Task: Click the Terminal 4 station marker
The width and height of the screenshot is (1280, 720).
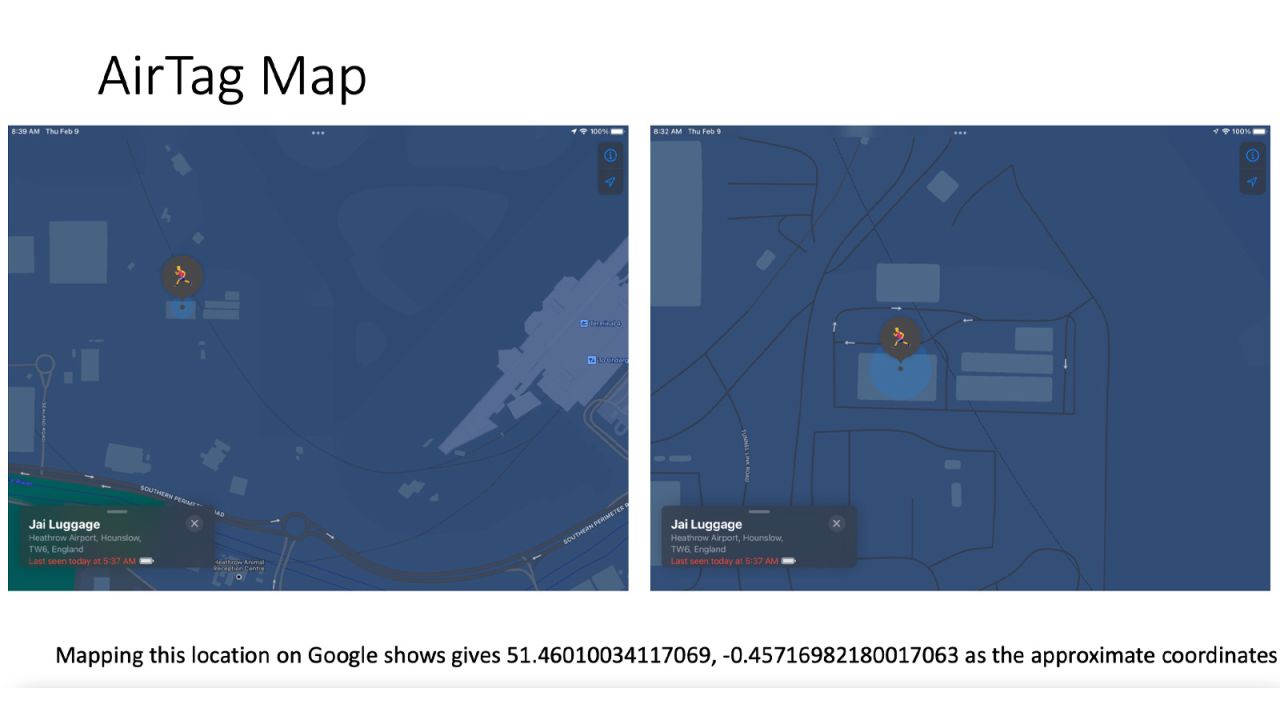Action: [x=585, y=323]
